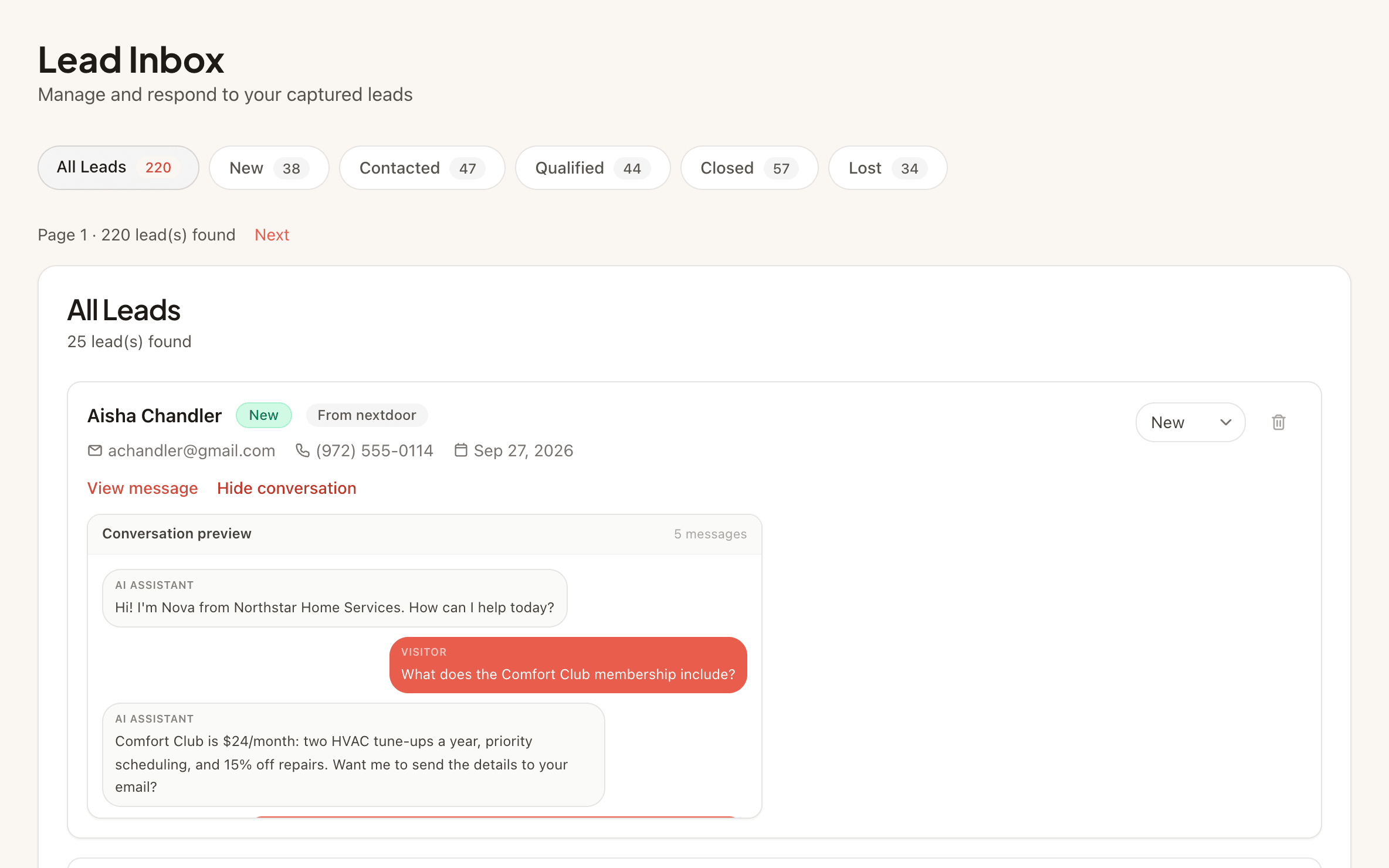Viewport: 1389px width, 868px height.
Task: Click the email envelope icon beside achandler@gmail.com
Action: 95,450
